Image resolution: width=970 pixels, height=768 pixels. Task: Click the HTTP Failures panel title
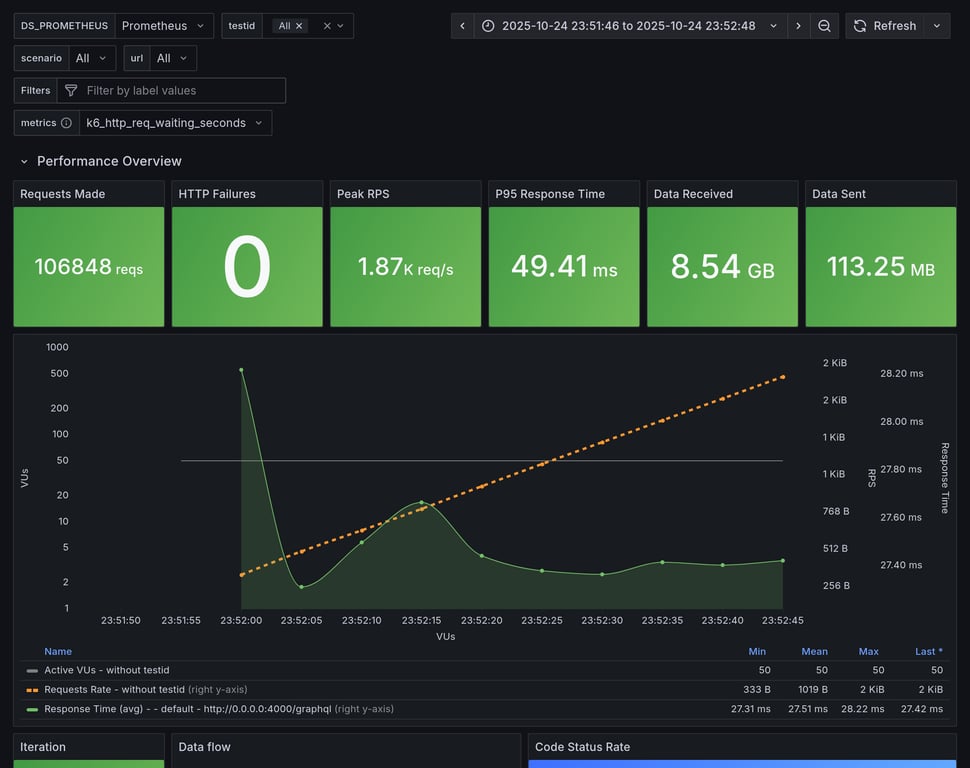click(217, 194)
